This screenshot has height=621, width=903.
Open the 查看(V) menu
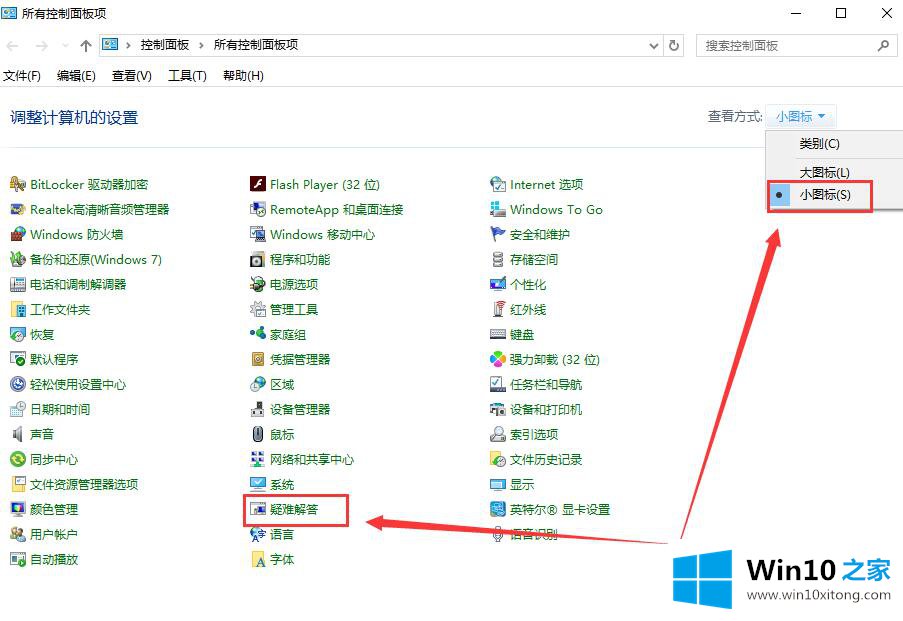click(131, 76)
